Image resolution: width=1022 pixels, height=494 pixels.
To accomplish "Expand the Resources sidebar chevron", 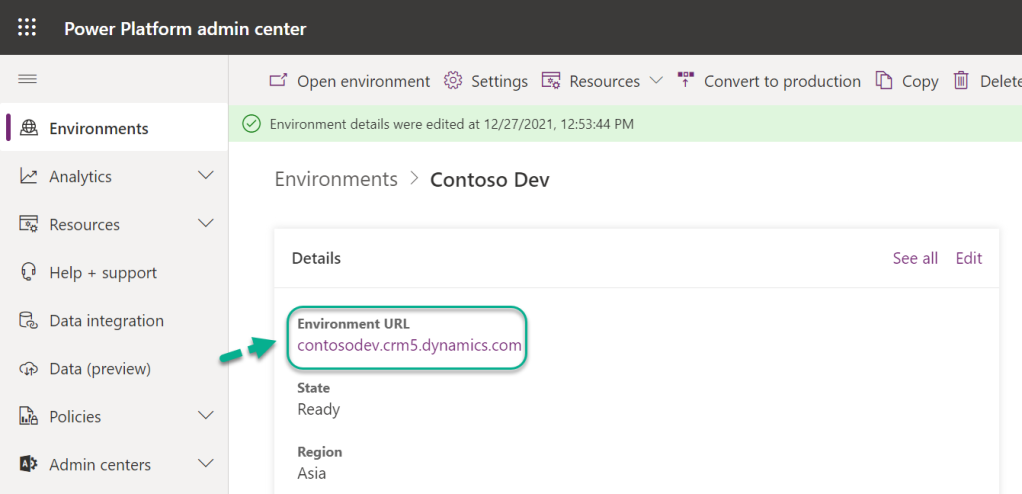I will pos(206,224).
